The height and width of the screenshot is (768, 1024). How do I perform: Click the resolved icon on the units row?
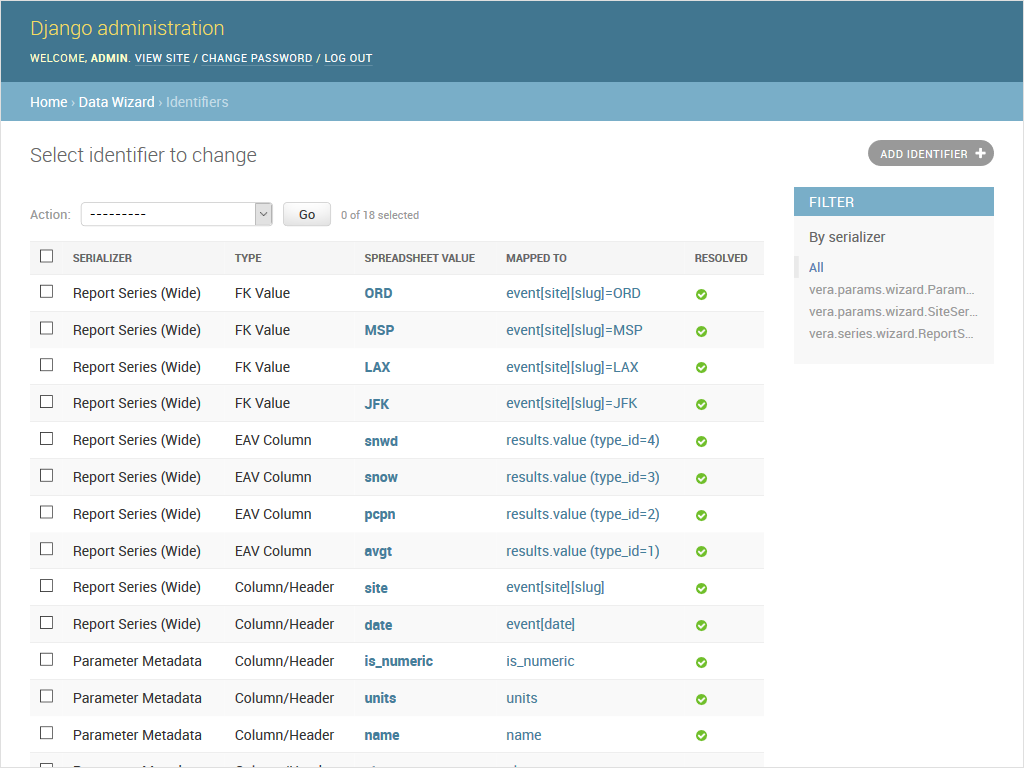(700, 698)
